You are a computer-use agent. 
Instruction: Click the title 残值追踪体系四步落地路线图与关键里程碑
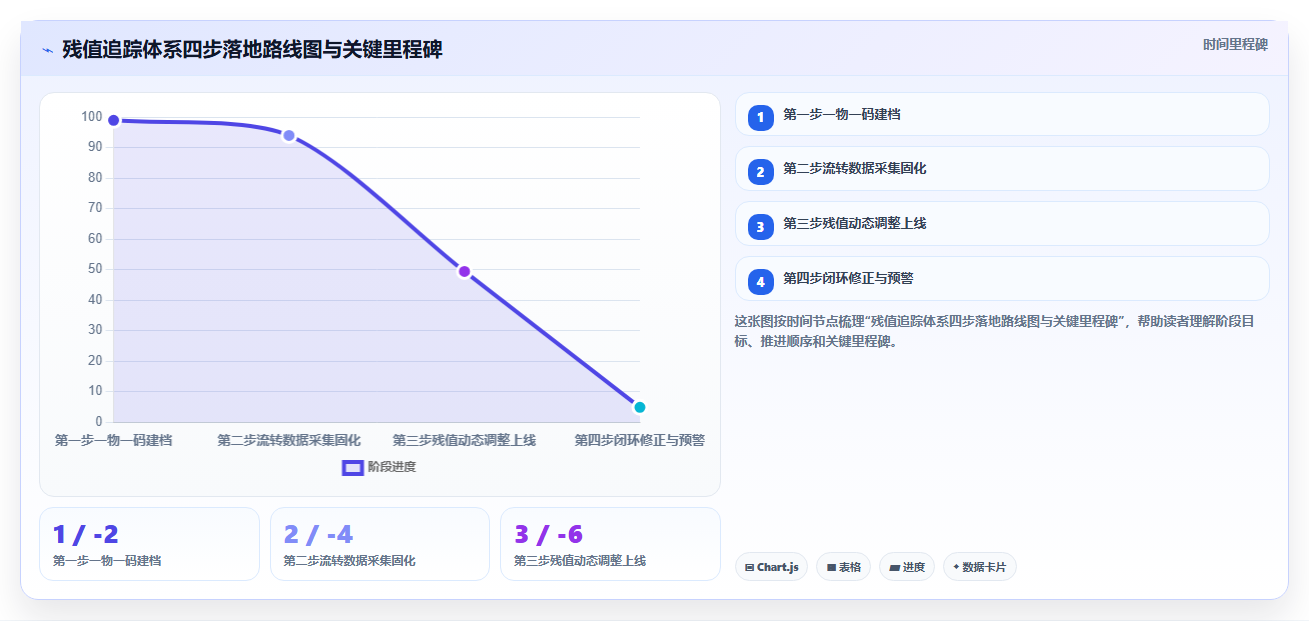tap(252, 50)
